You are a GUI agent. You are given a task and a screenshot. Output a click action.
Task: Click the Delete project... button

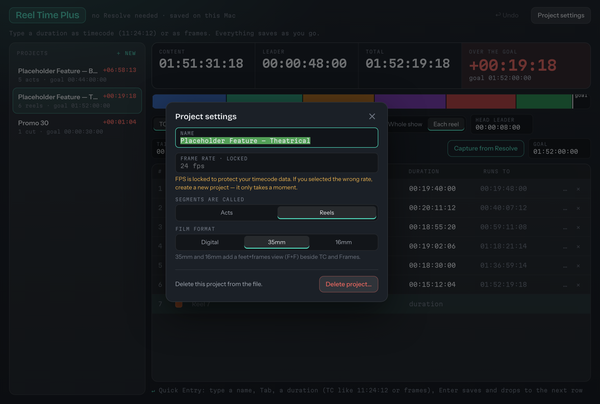pos(349,284)
